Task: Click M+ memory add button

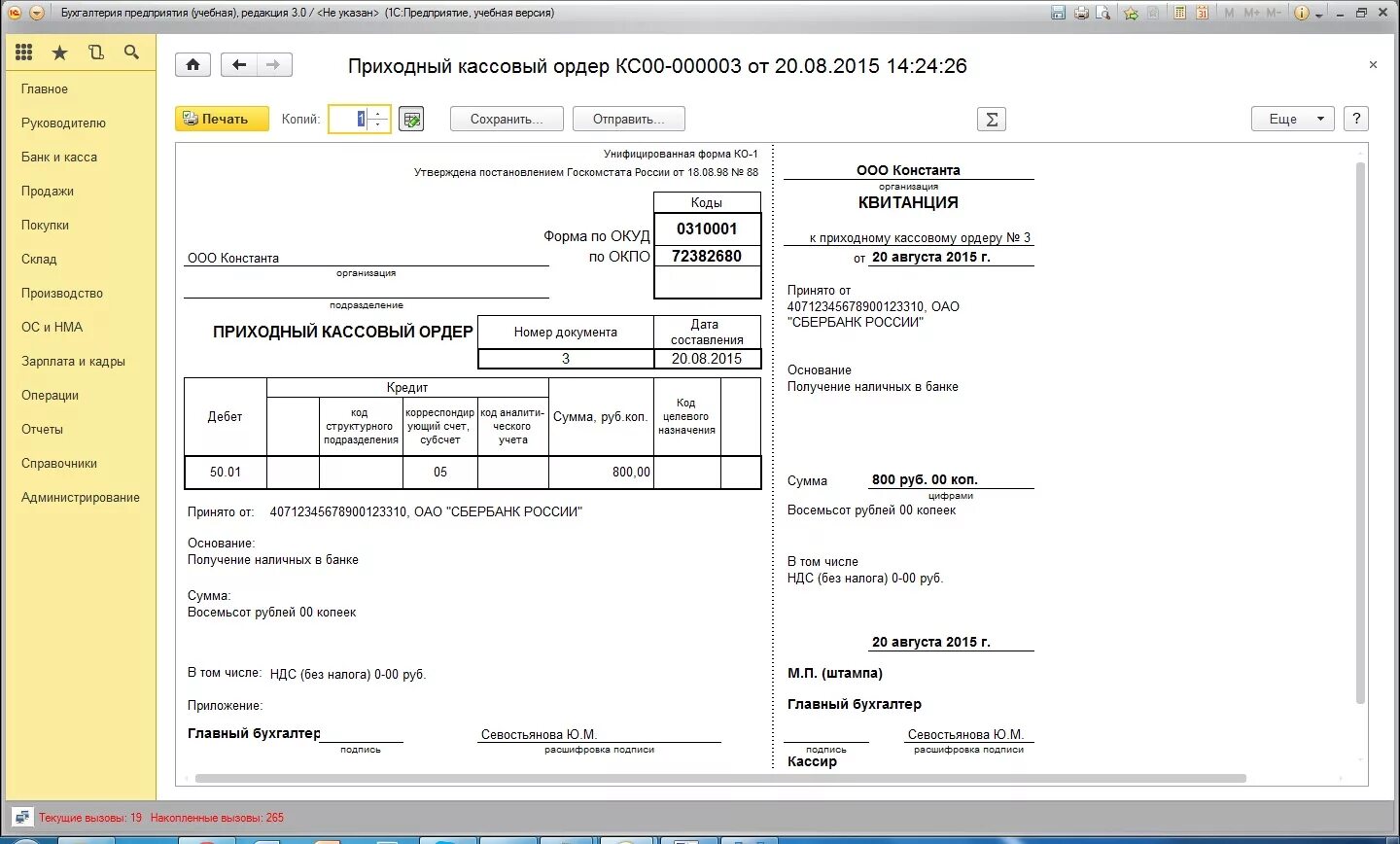Action: [x=1252, y=13]
